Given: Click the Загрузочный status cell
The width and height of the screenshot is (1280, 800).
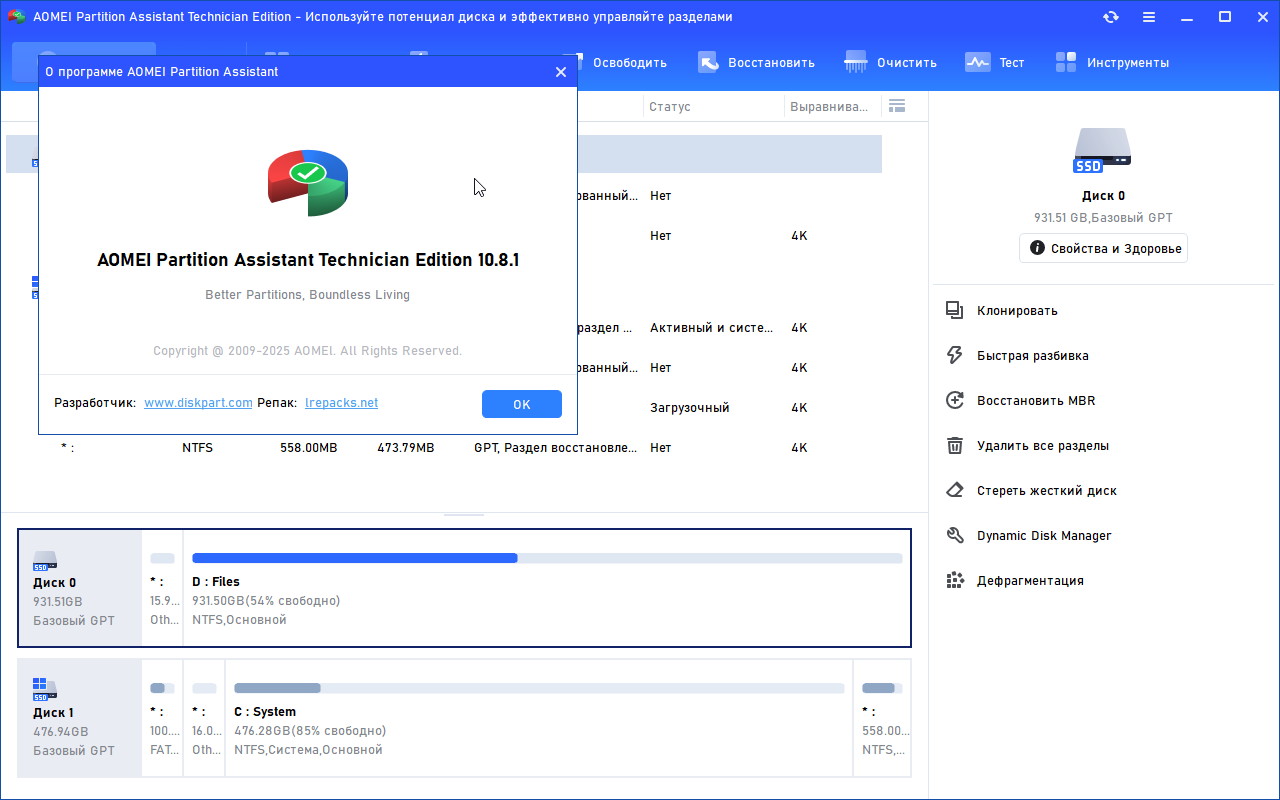Looking at the screenshot, I should pos(690,408).
